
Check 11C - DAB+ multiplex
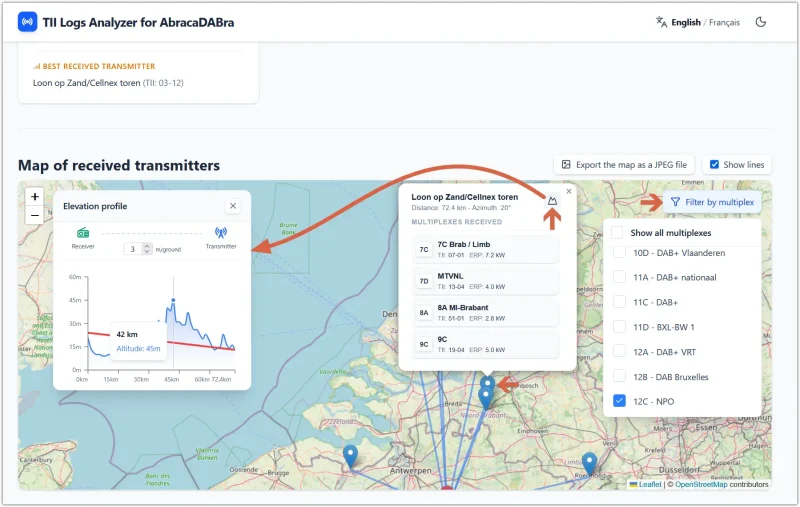(x=619, y=302)
